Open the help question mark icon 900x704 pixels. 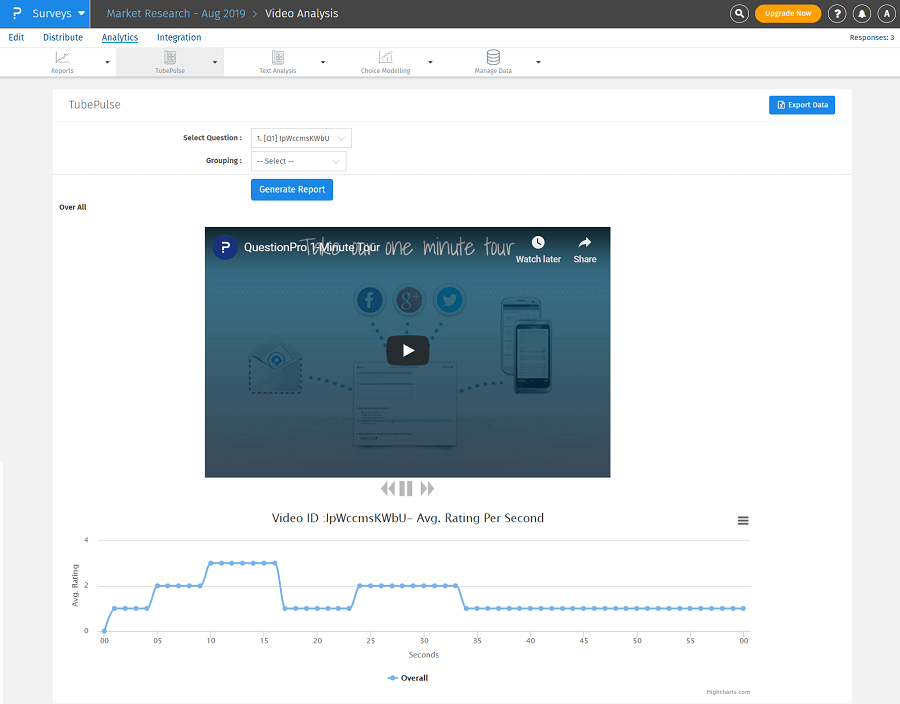pos(837,14)
